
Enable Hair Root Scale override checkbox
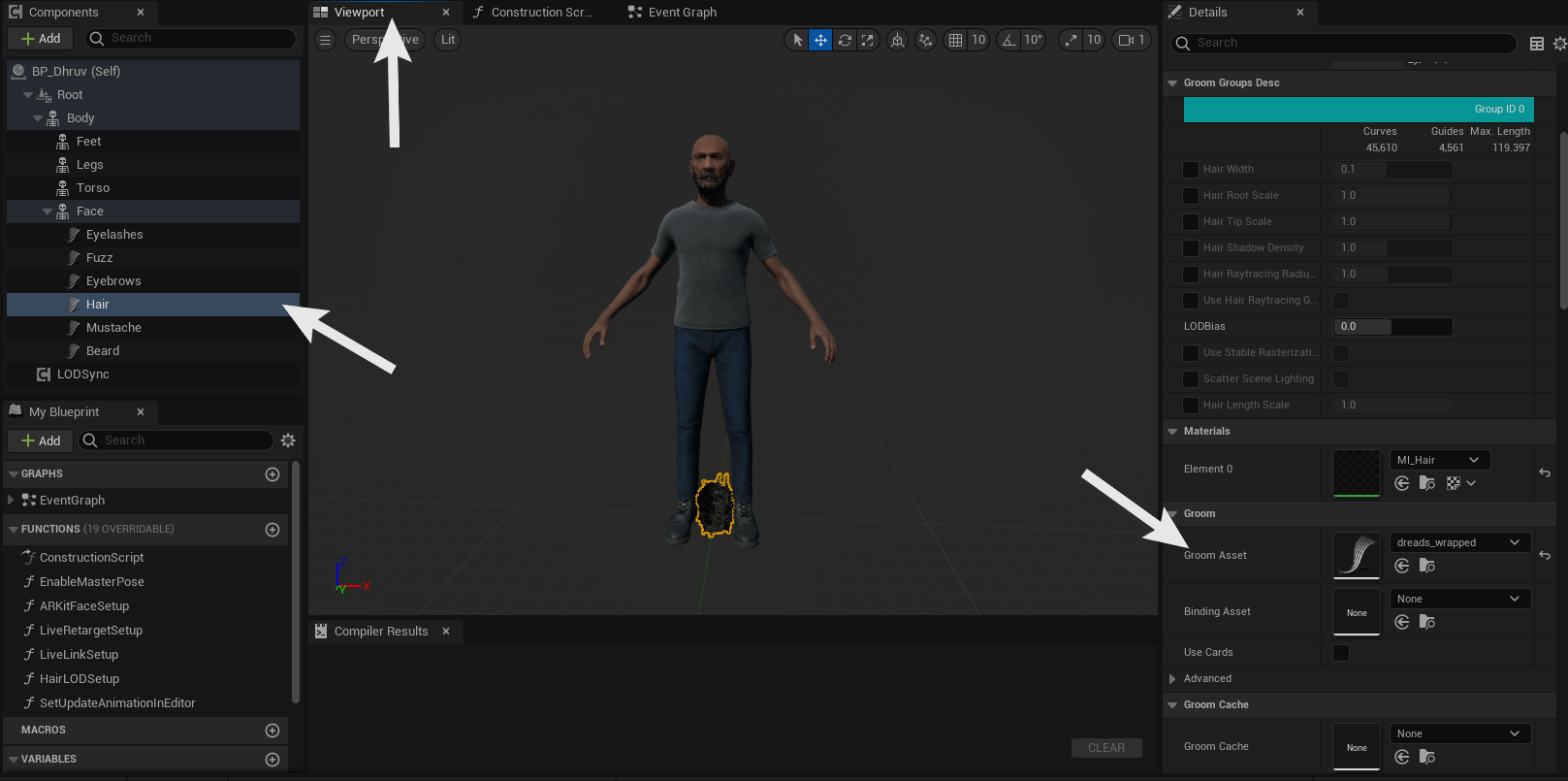1191,196
